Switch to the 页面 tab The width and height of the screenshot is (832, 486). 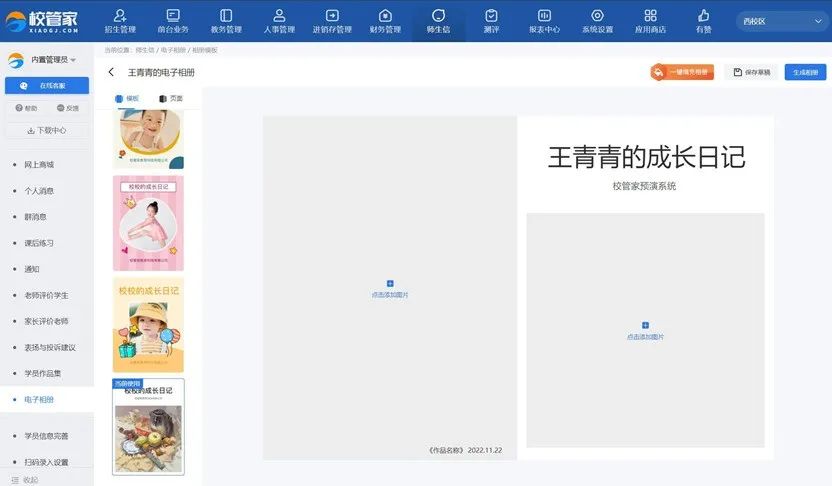[171, 98]
